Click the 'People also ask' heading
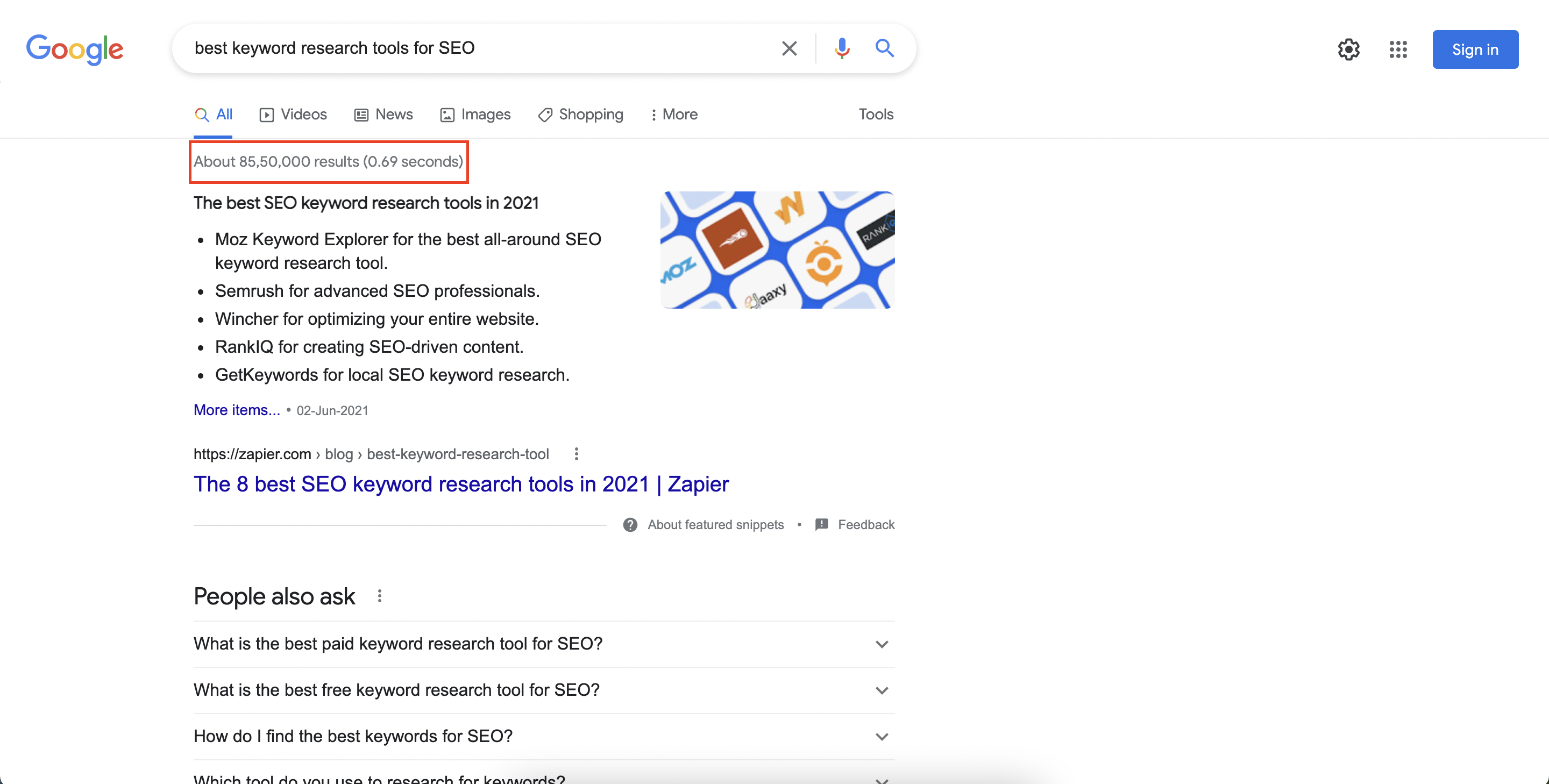Screen dimensions: 1549x784 click(274, 596)
